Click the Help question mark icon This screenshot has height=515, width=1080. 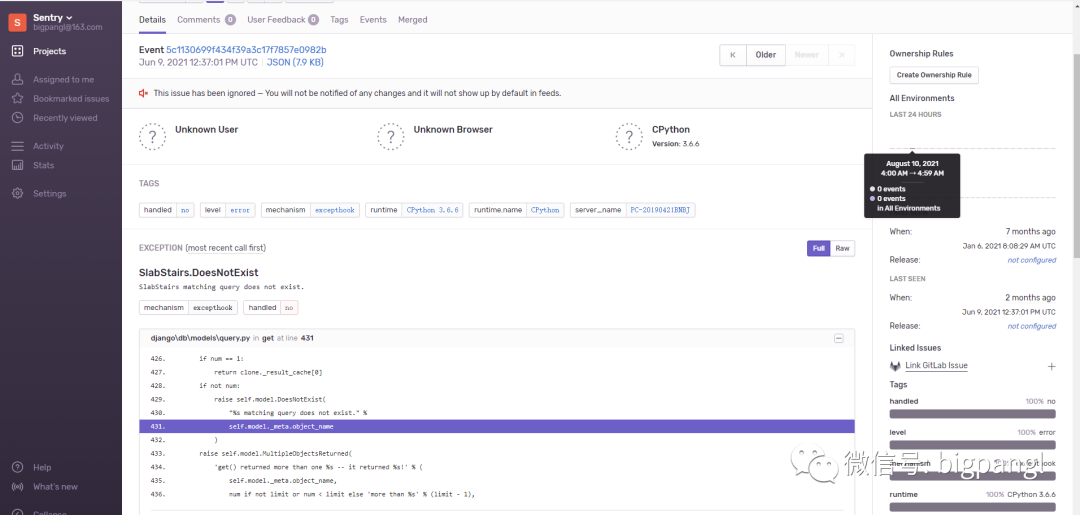coord(17,467)
